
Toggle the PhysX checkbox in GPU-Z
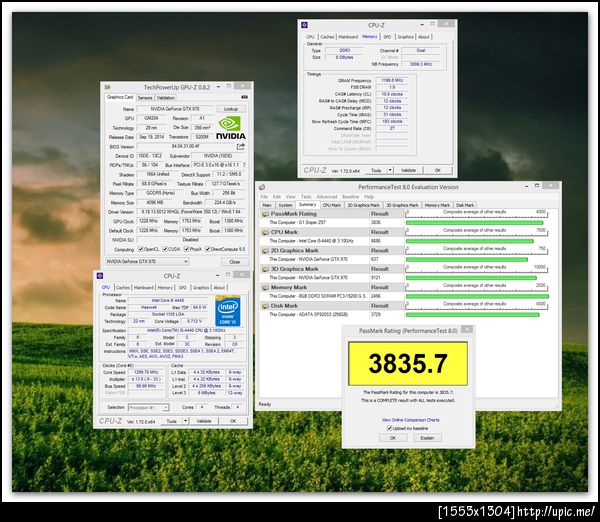[x=186, y=249]
